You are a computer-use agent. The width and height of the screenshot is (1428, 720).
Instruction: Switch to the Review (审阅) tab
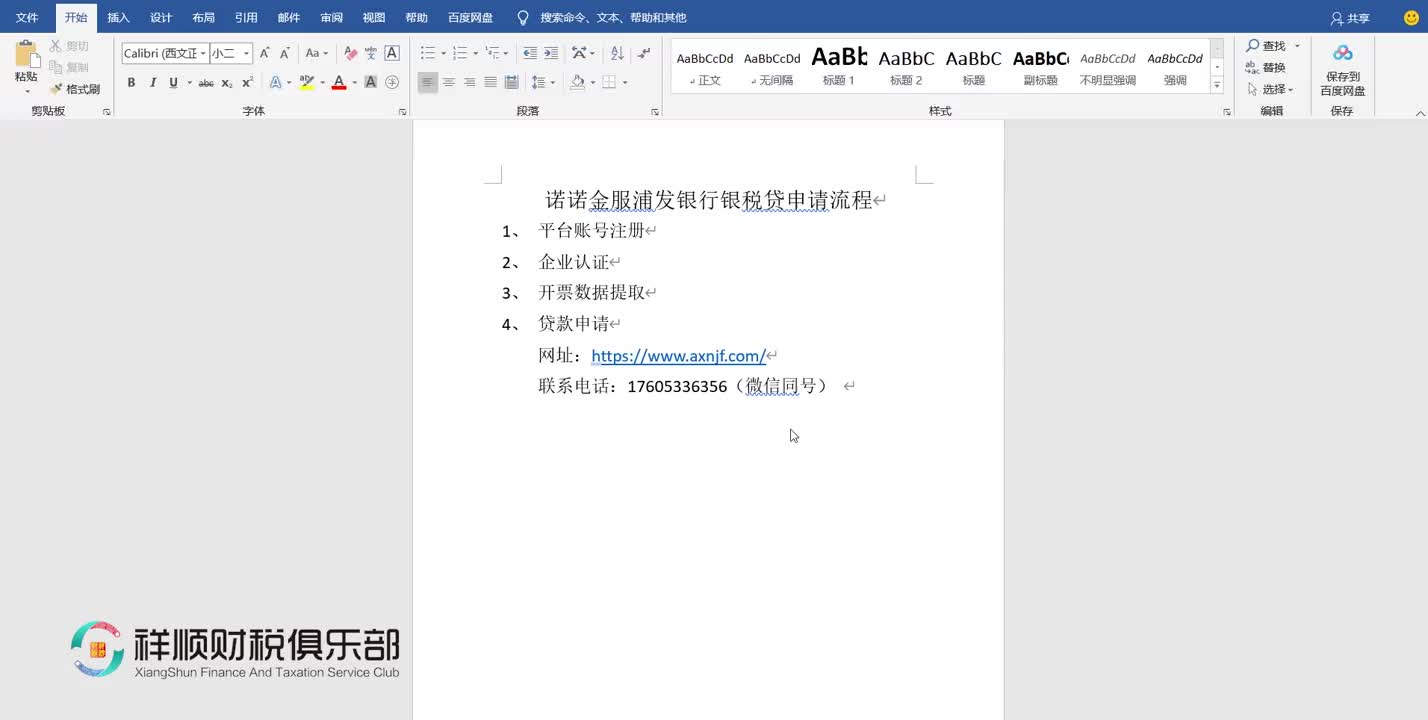[x=331, y=18]
